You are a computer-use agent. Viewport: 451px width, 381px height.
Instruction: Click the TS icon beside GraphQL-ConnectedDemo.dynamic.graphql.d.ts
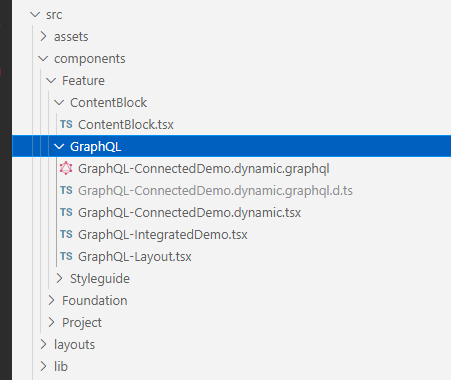(66, 190)
